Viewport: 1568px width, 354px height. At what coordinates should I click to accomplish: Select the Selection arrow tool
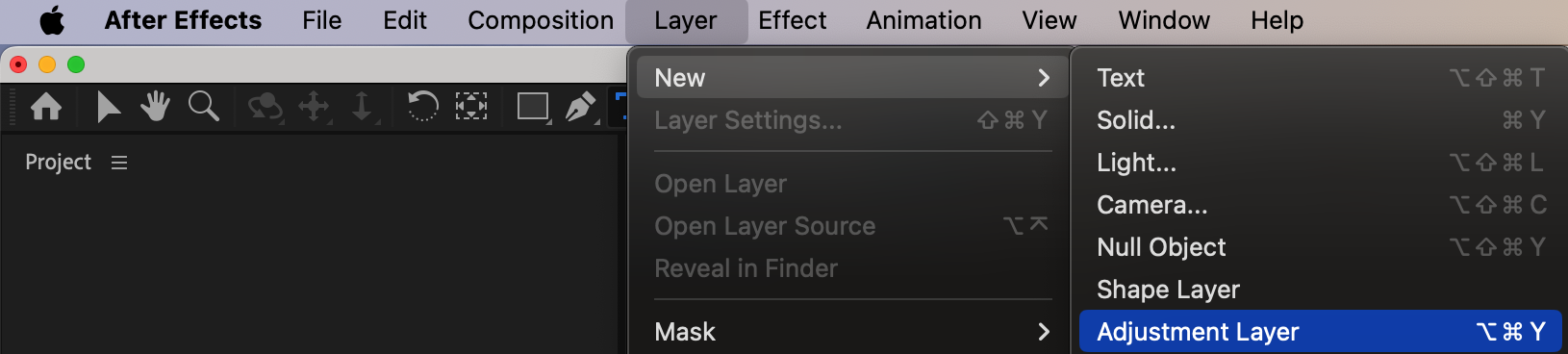tap(109, 106)
